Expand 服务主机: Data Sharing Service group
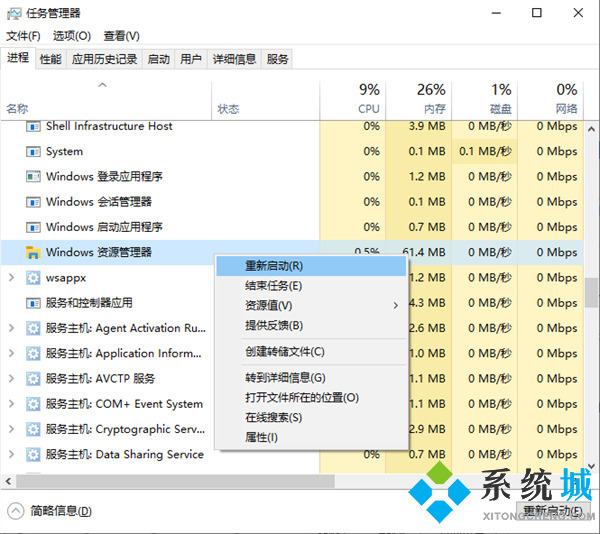 [x=11, y=454]
